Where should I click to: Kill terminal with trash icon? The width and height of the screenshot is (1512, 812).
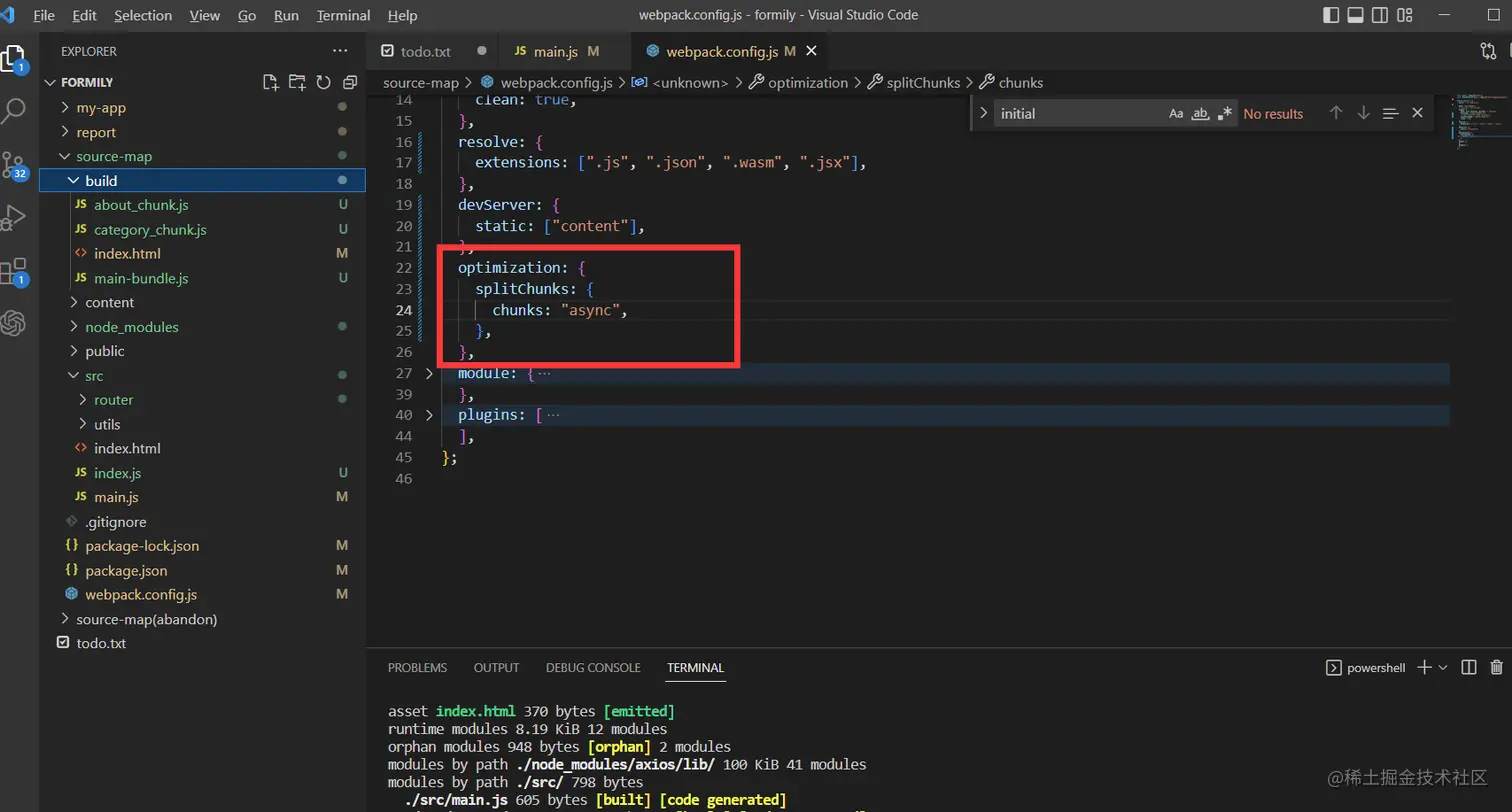click(x=1496, y=667)
